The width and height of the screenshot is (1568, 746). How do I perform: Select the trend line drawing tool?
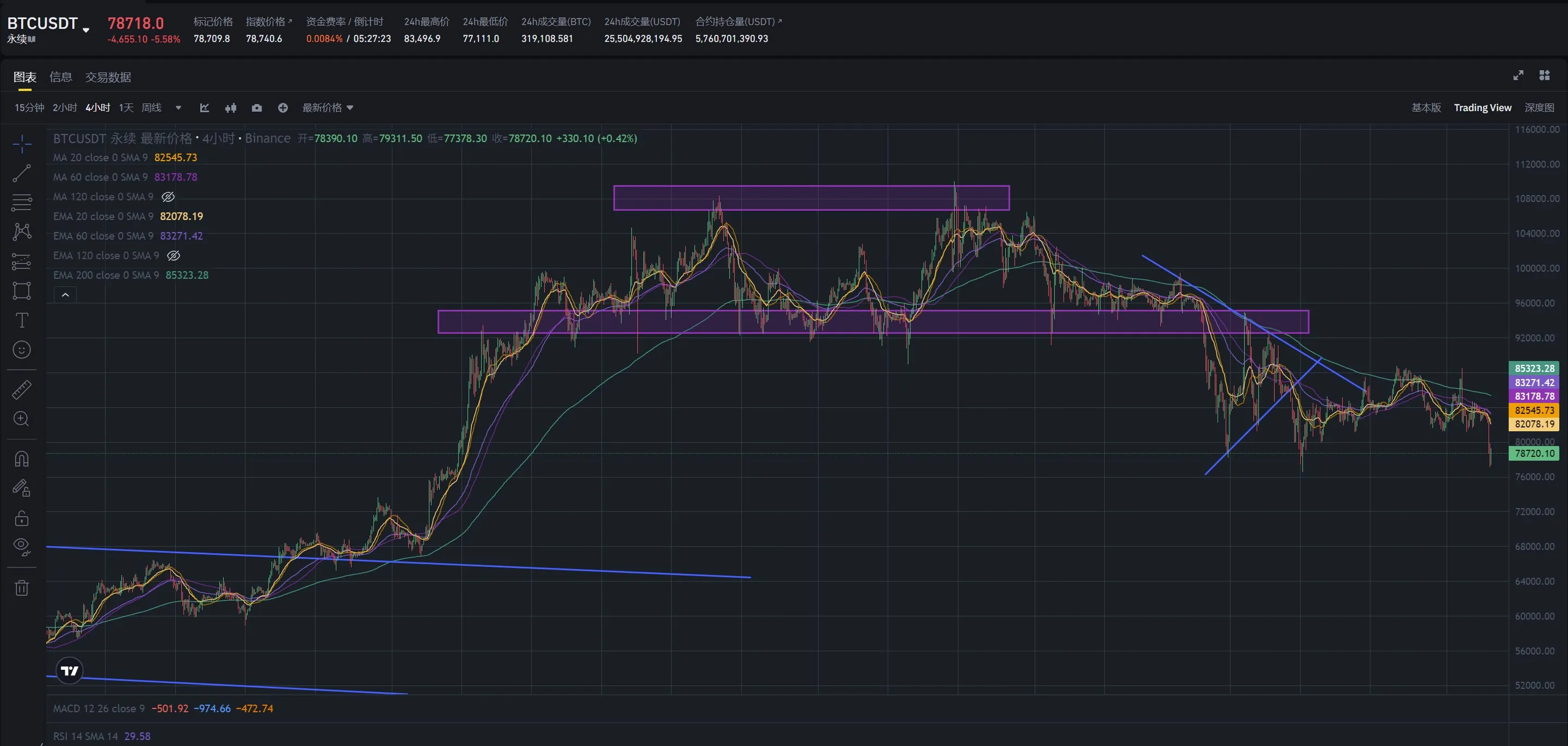tap(22, 173)
